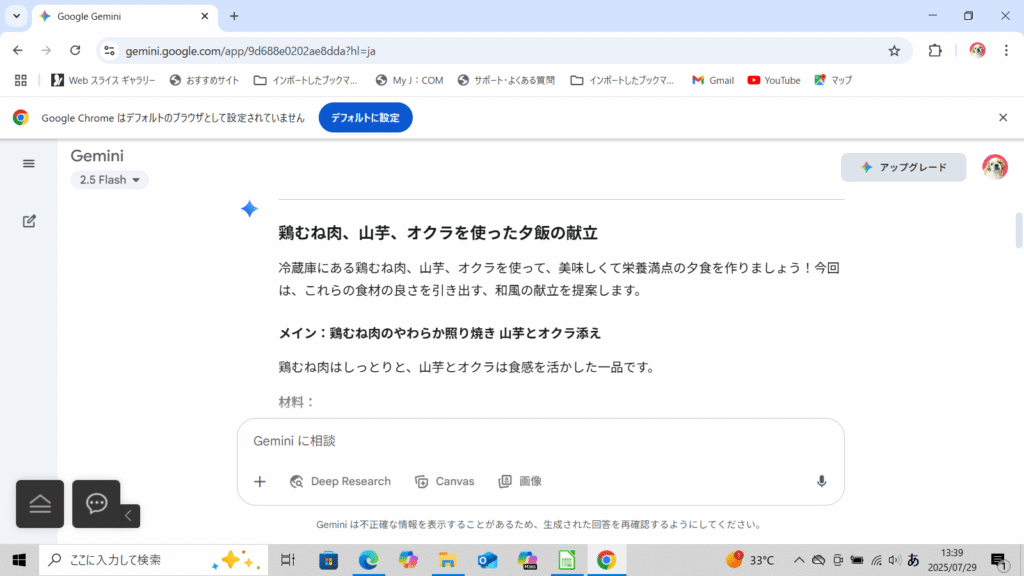Open the tab search dropdown arrow
This screenshot has width=1024, height=576.
pyautogui.click(x=16, y=16)
